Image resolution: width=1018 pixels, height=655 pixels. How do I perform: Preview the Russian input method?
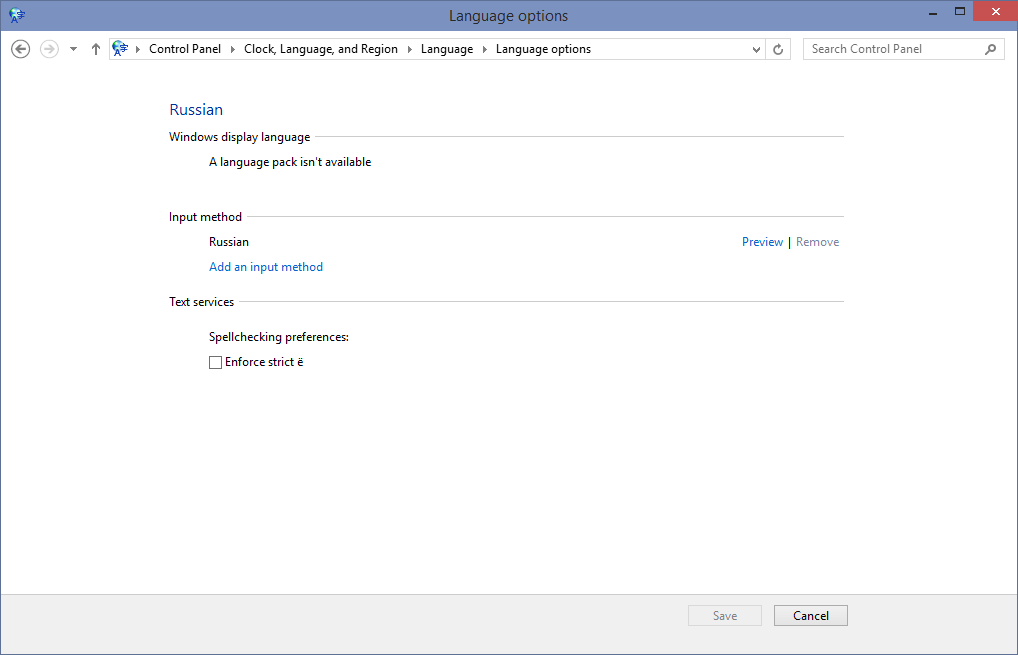coord(762,242)
